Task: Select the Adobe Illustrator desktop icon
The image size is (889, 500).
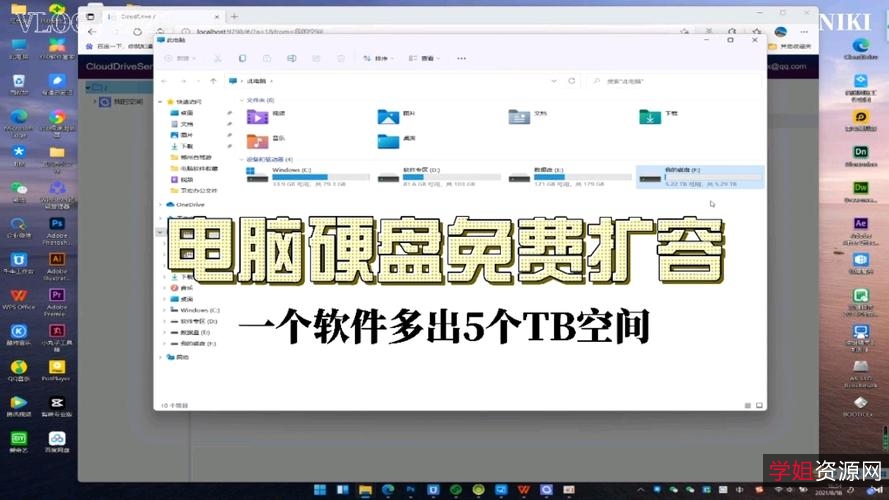Action: pos(57,266)
